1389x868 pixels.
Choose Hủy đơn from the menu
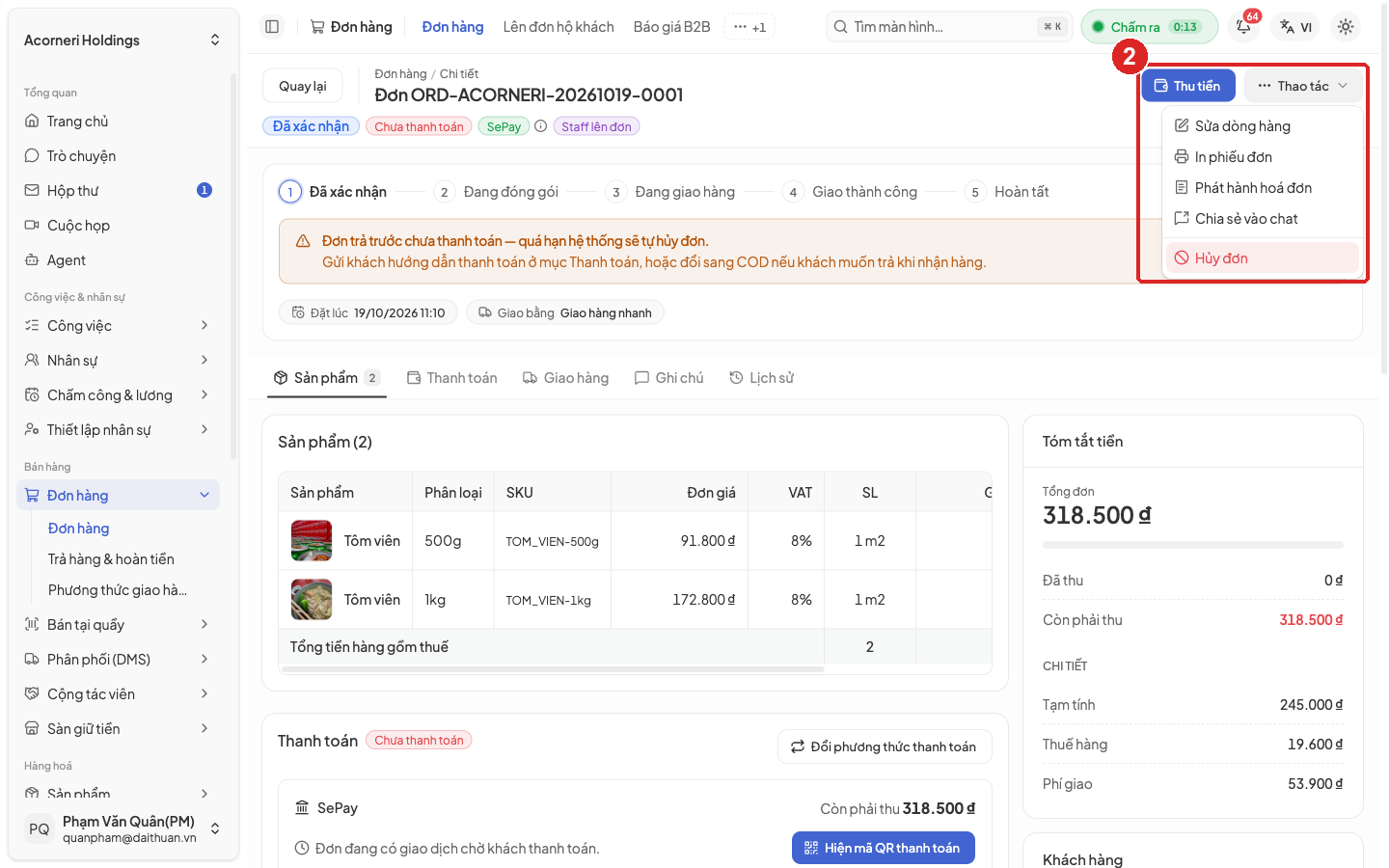(x=1263, y=258)
